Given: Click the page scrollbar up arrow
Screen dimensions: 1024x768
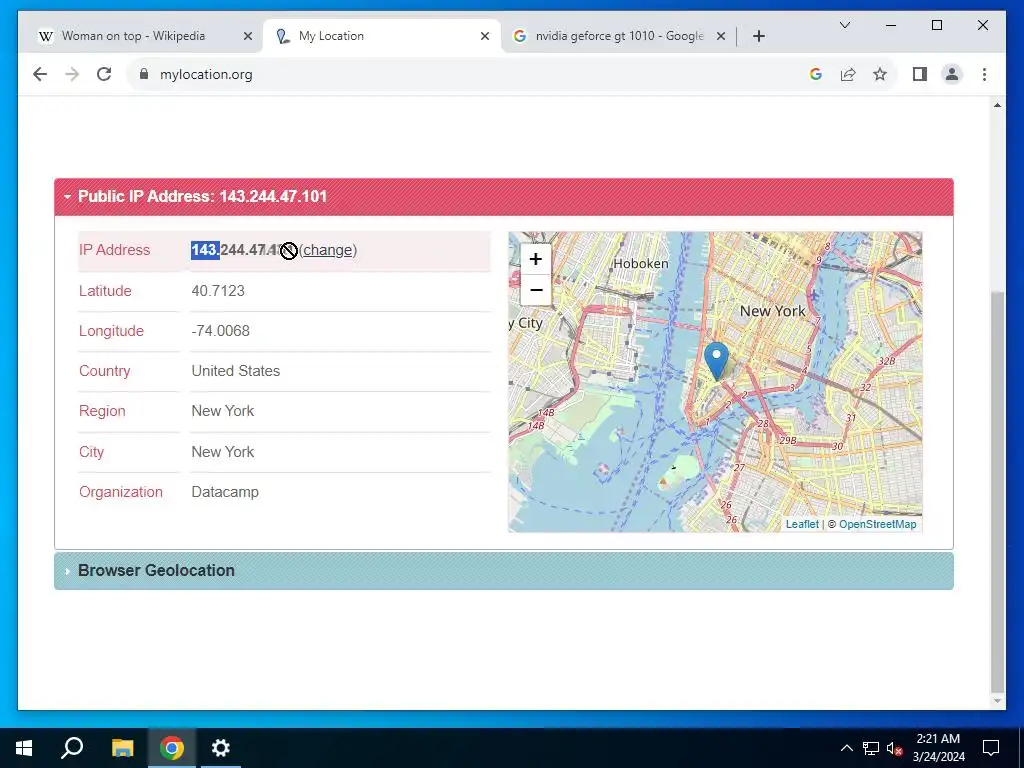Looking at the screenshot, I should (x=997, y=105).
